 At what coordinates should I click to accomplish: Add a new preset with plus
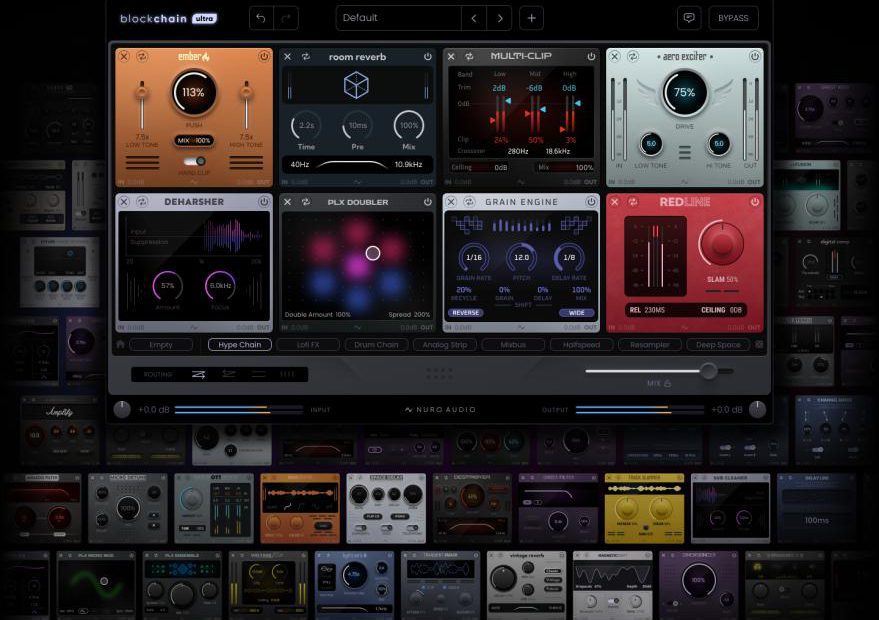pos(531,18)
